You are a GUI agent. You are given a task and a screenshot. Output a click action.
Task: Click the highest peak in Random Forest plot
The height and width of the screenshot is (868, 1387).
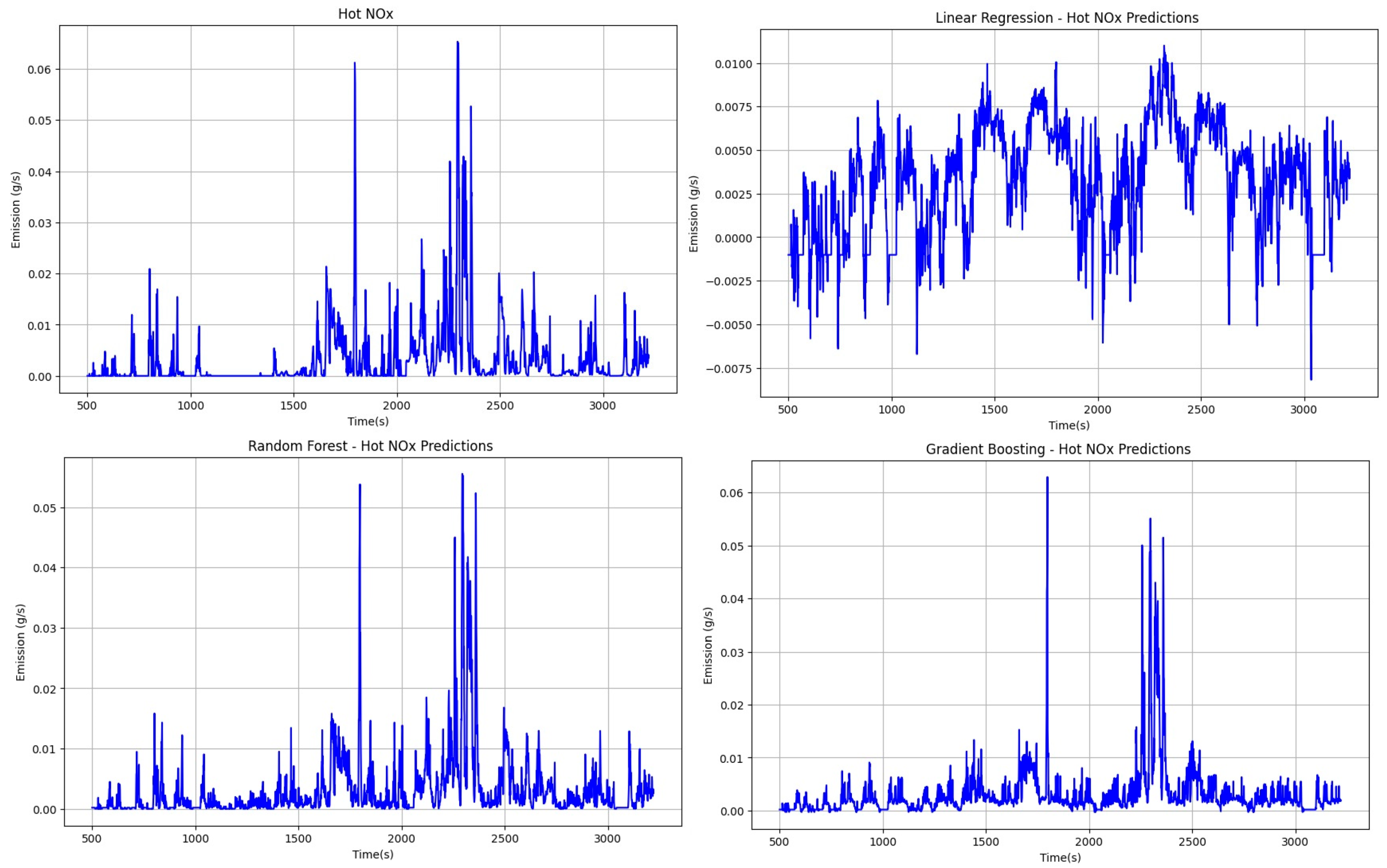[x=462, y=475]
